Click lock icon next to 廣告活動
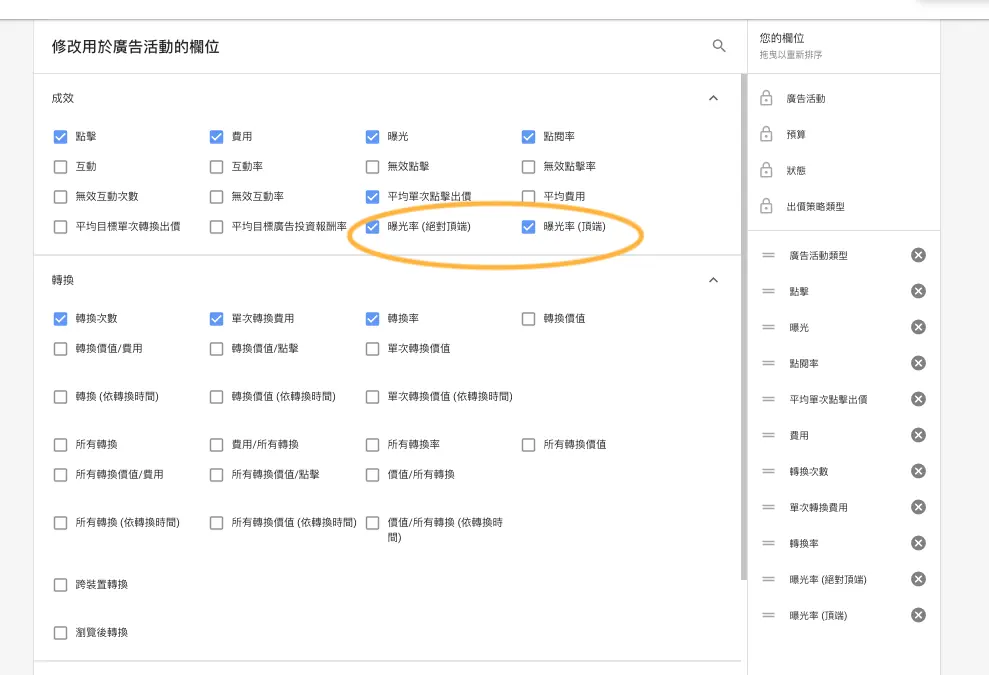989x675 pixels. 766,98
